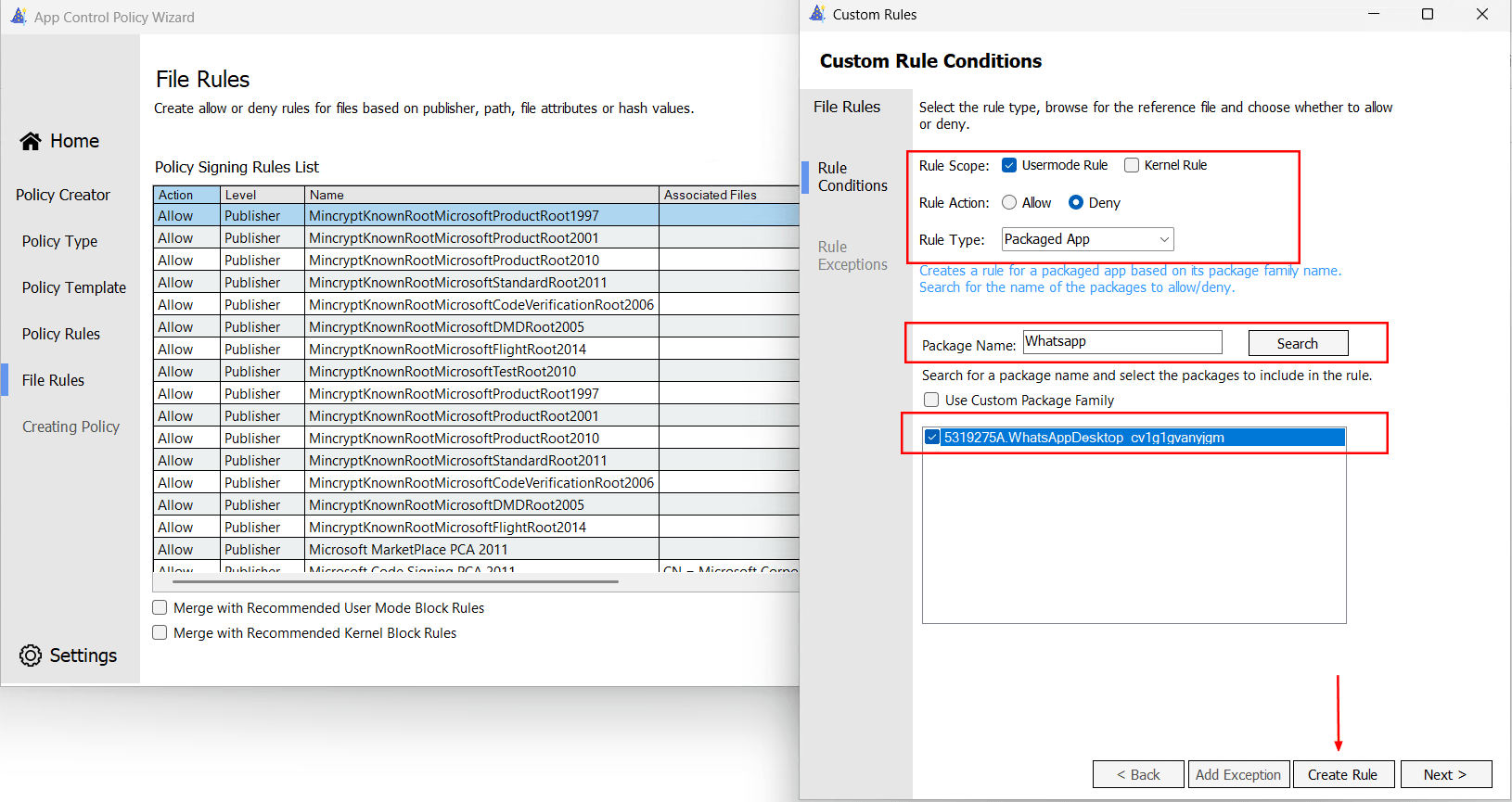Select the Creating Policy step
This screenshot has width=1512, height=802.
[x=71, y=426]
